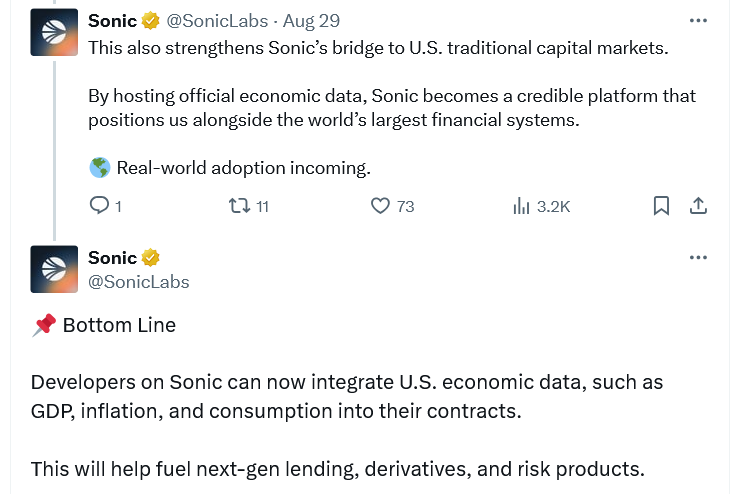Click the verified badge next to Aug 29 Sonic
741x494 pixels.
coord(151,20)
